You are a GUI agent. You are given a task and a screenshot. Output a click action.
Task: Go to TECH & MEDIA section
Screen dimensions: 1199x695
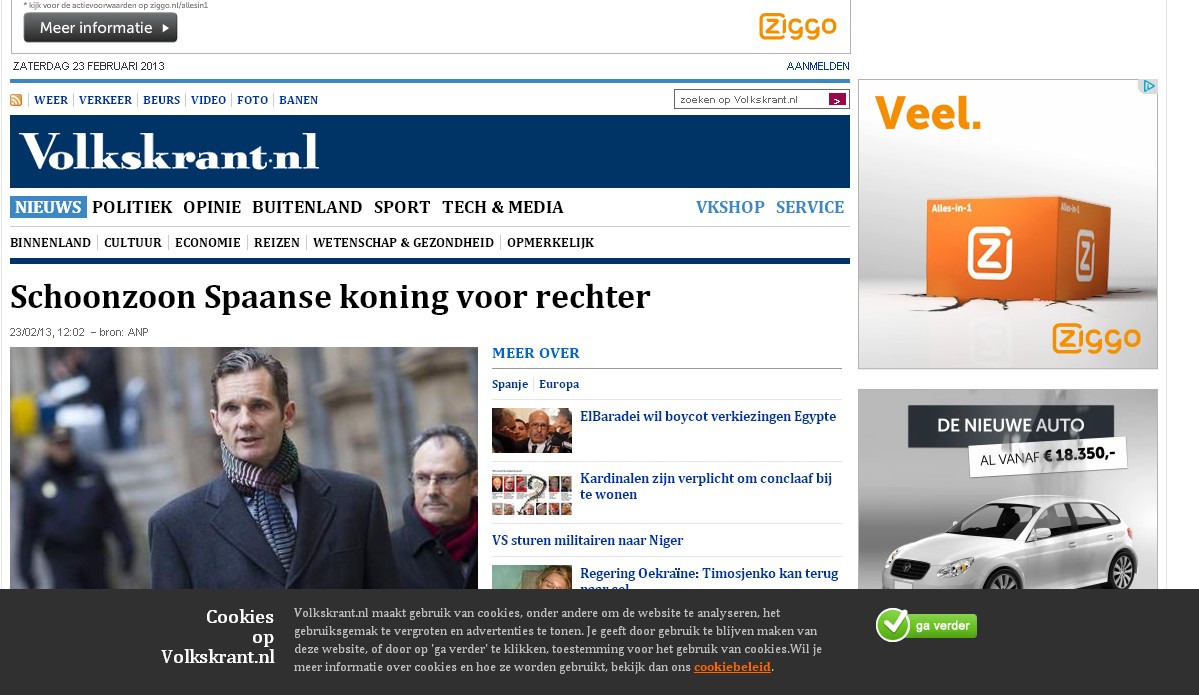(502, 207)
